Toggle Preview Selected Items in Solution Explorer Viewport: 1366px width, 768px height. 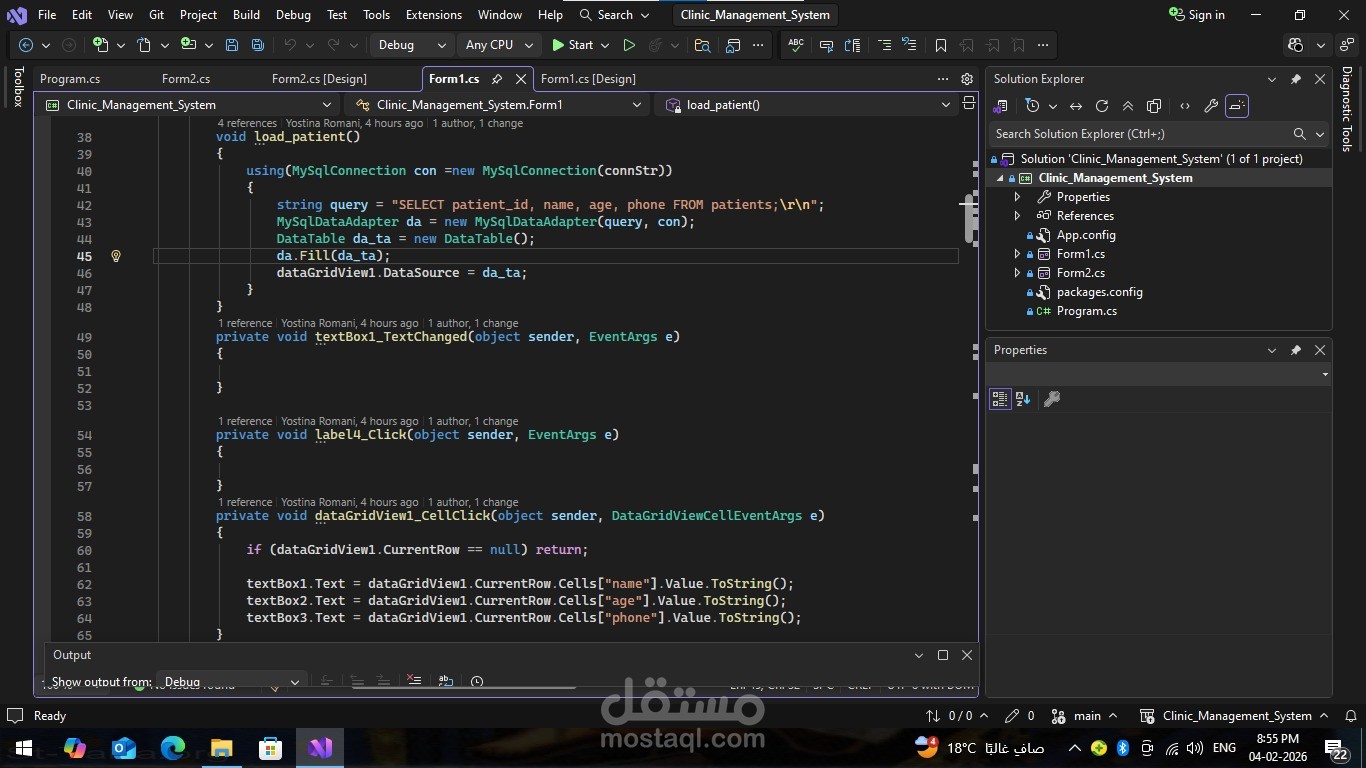click(1237, 106)
